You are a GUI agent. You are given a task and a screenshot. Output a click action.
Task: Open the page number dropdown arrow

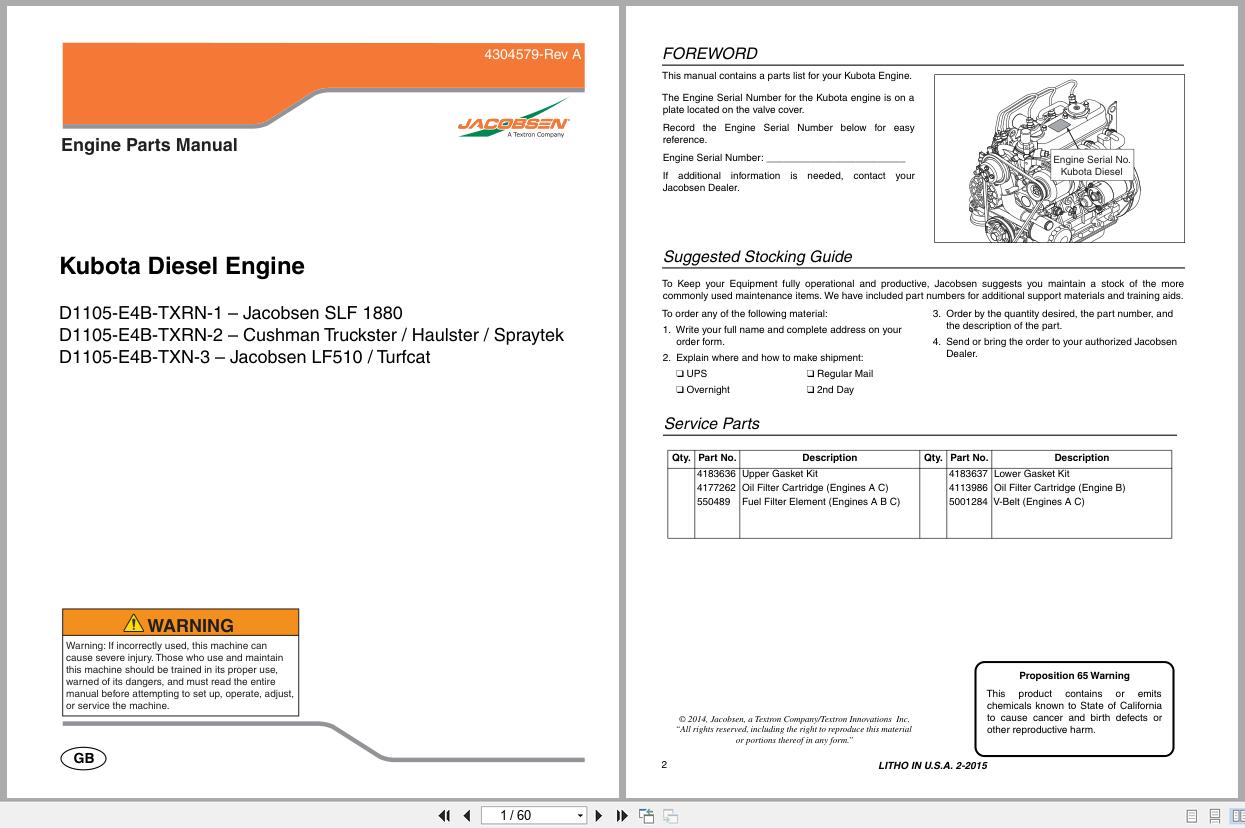580,815
